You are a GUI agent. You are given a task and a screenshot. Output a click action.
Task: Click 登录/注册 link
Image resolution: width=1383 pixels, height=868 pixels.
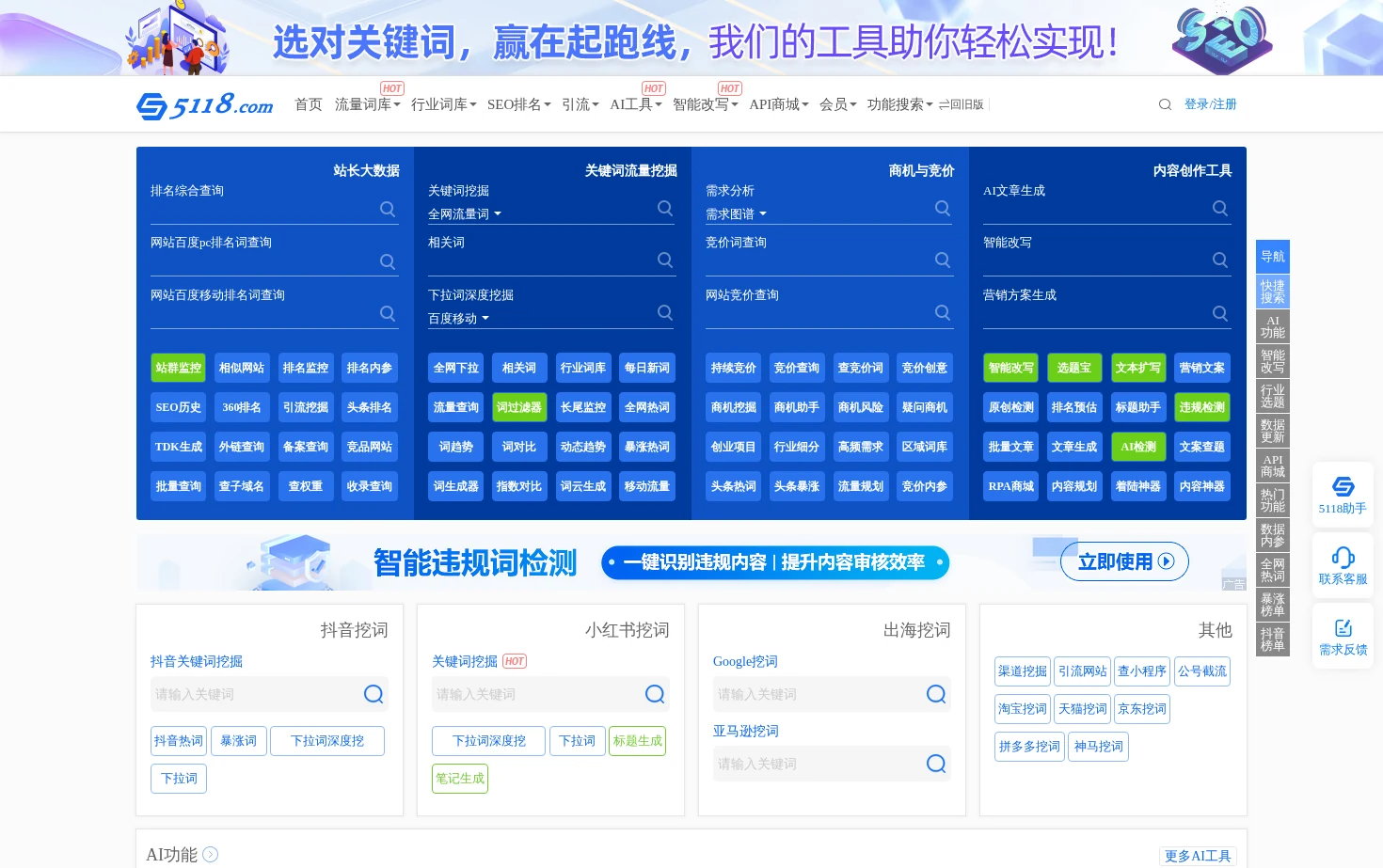click(1211, 104)
